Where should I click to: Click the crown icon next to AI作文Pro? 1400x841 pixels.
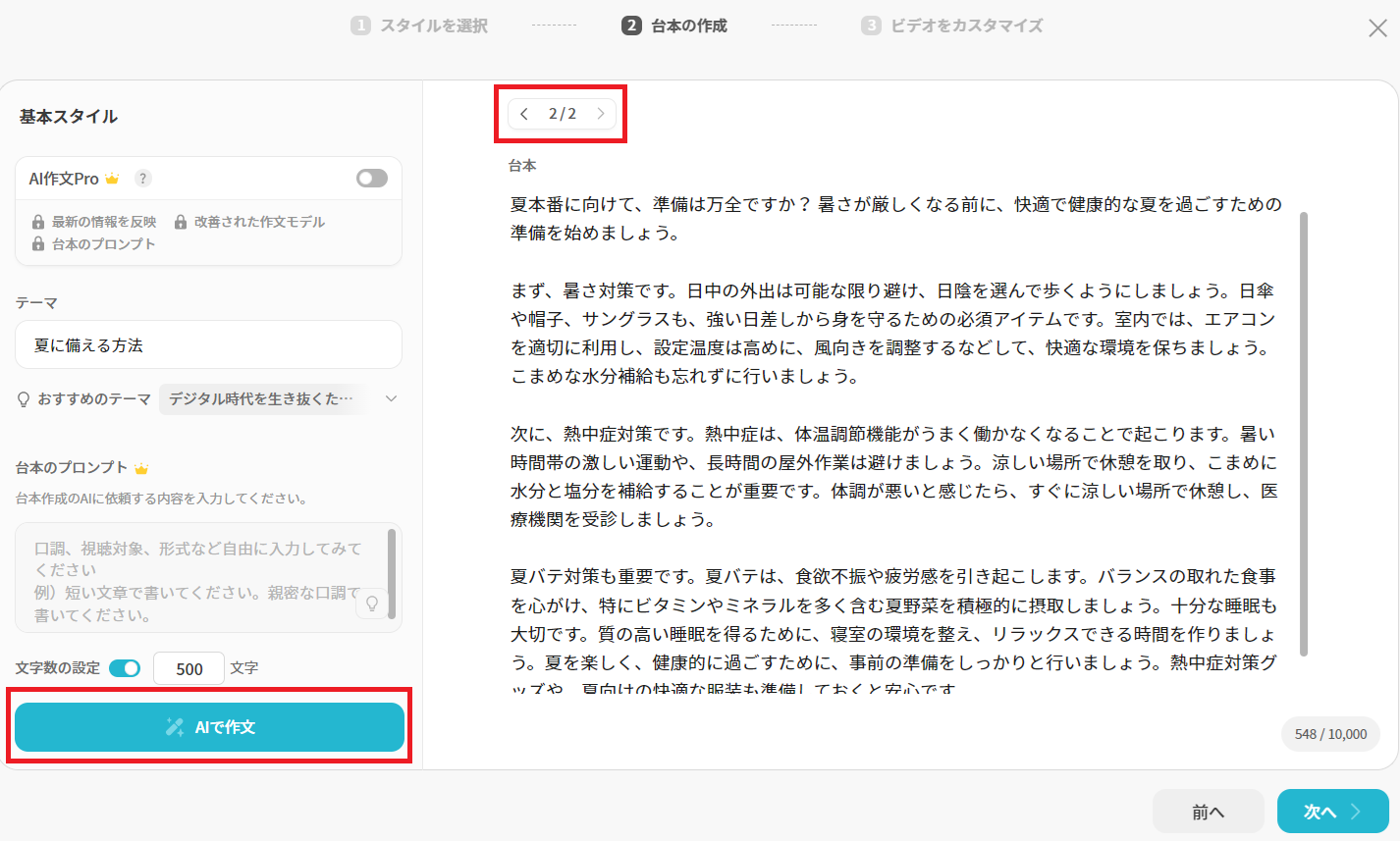[x=112, y=179]
